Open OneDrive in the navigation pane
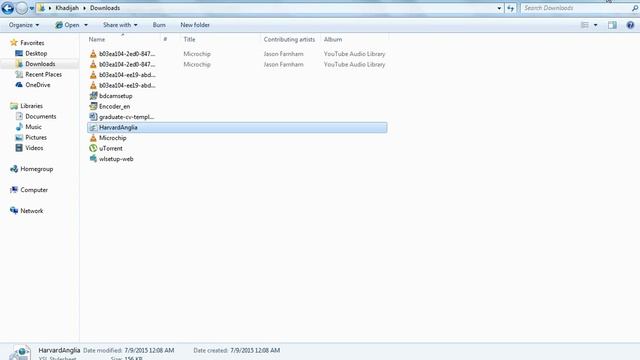The height and width of the screenshot is (360, 640). pyautogui.click(x=38, y=85)
